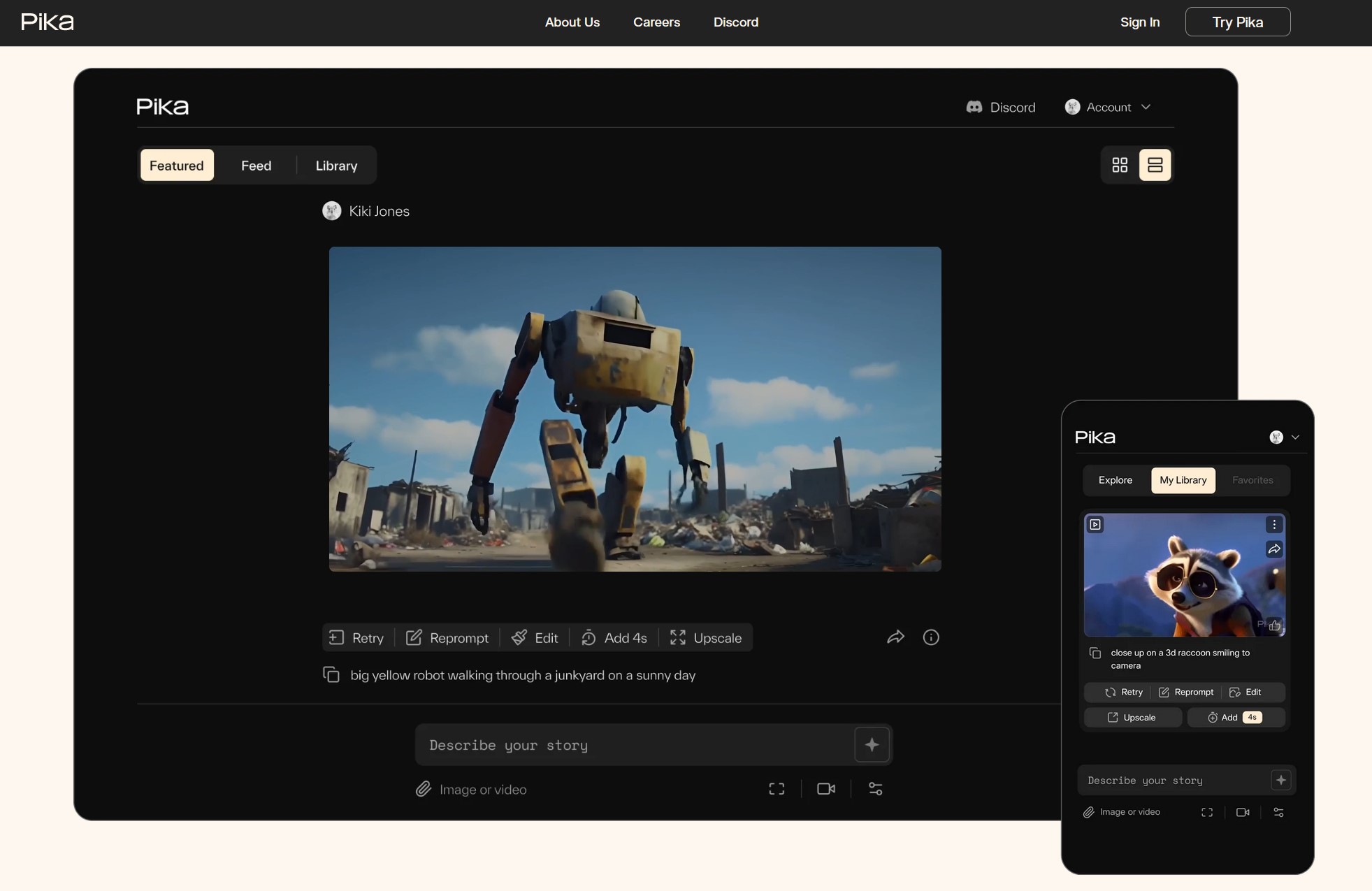1372x891 pixels.
Task: Open aspect ratio frame icon in main panel
Action: point(777,789)
